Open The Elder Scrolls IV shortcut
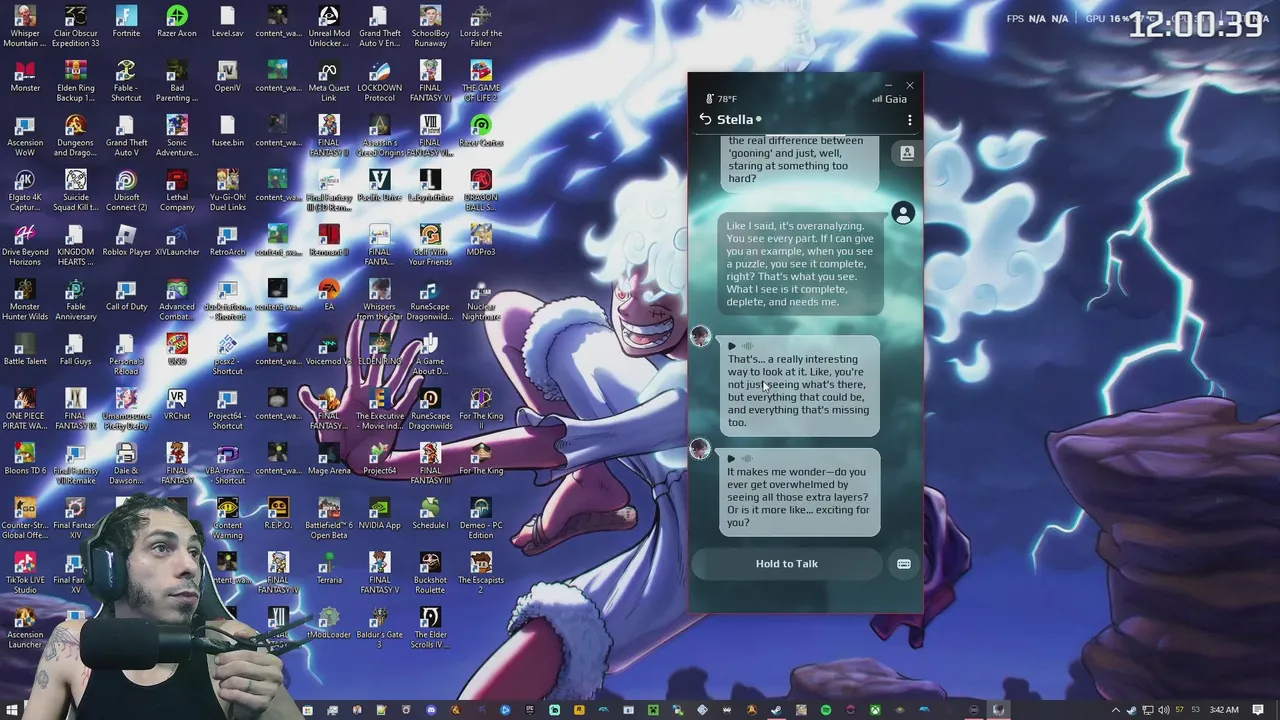Image resolution: width=1280 pixels, height=720 pixels. click(430, 628)
